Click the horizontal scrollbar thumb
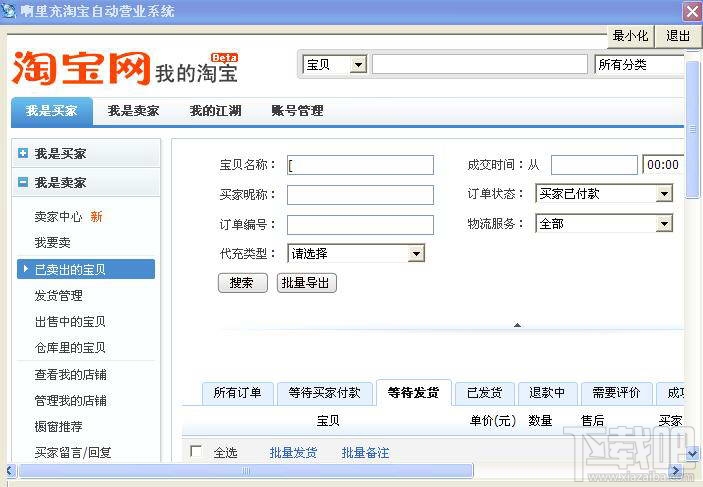This screenshot has height=487, width=703. coord(246,470)
